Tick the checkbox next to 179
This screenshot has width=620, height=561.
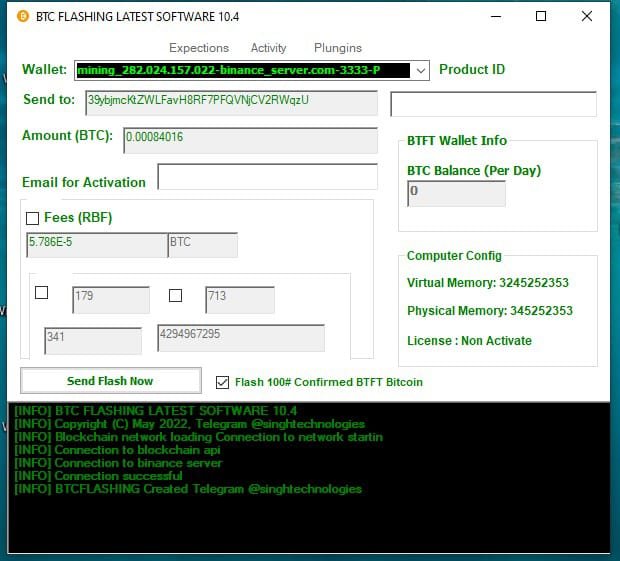42,293
